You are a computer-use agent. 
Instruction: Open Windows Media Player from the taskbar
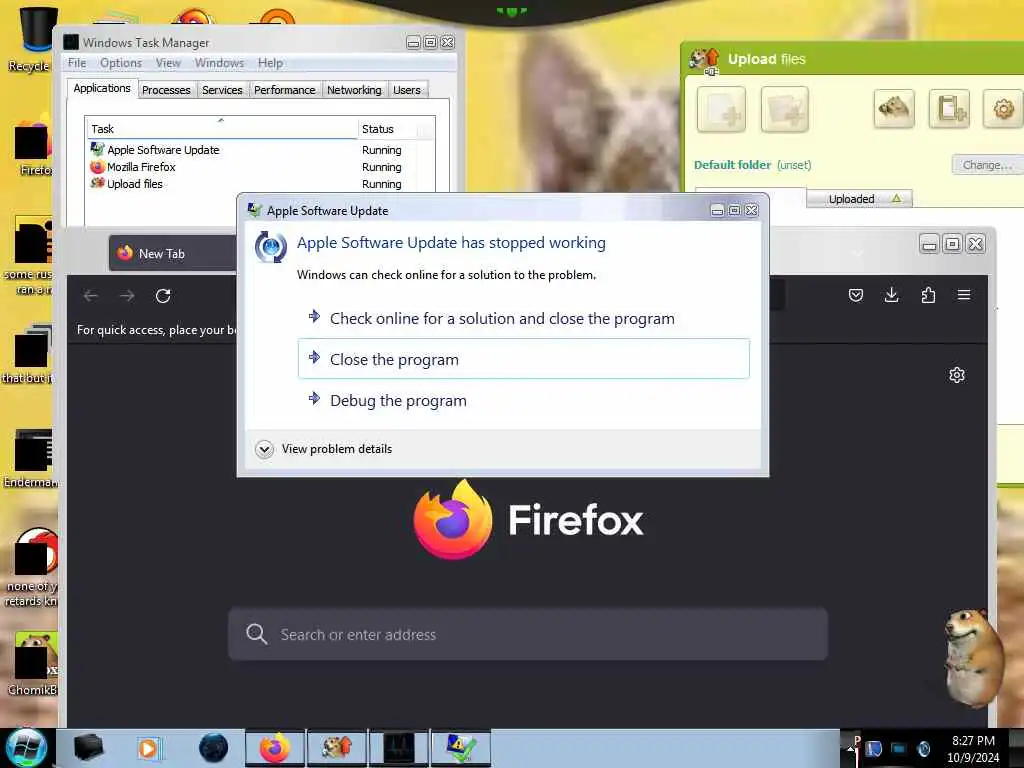pyautogui.click(x=149, y=748)
